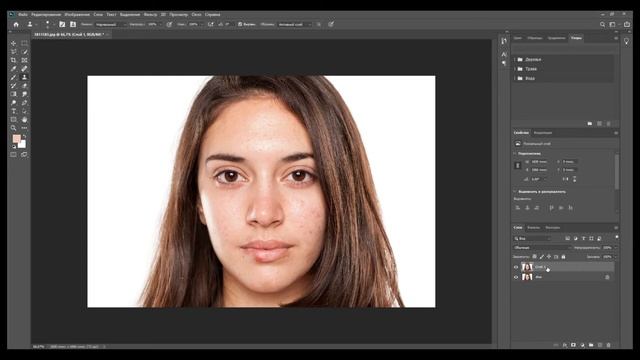Create a new group folder in Layers panel
Viewport: 640px width, 360px height.
(x=591, y=345)
